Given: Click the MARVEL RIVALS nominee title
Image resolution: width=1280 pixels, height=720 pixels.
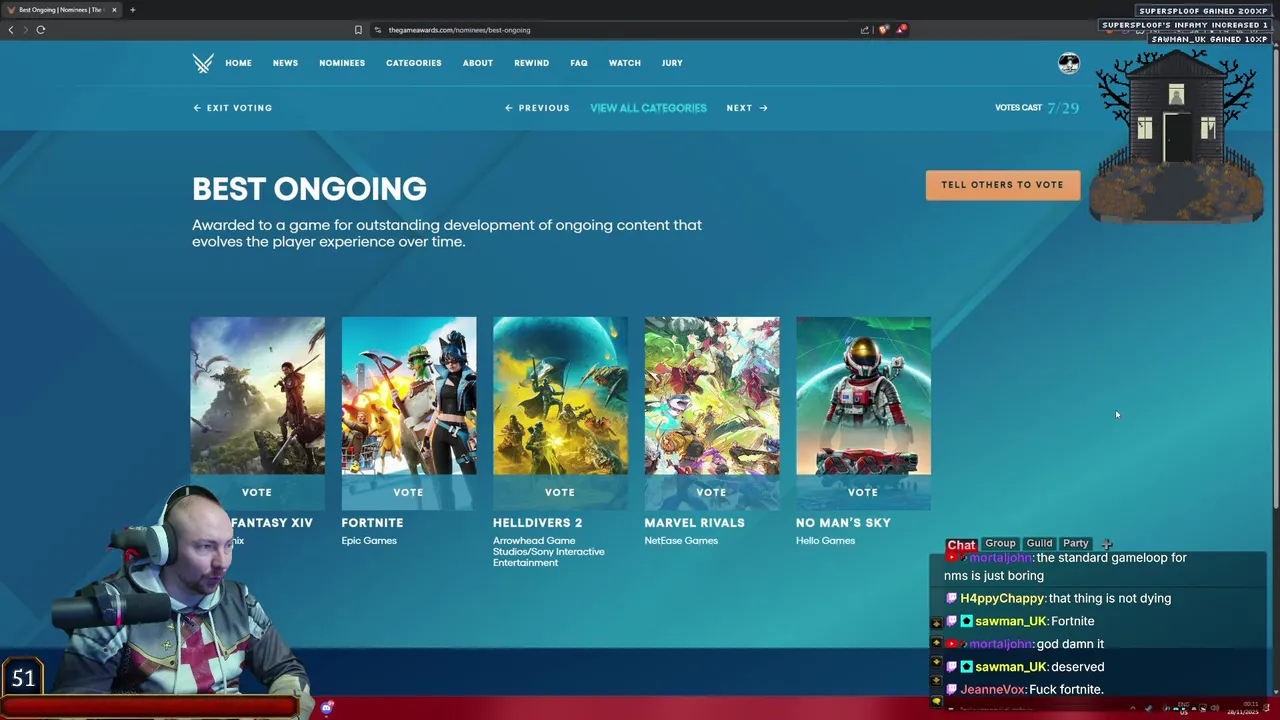Looking at the screenshot, I should pyautogui.click(x=694, y=523).
